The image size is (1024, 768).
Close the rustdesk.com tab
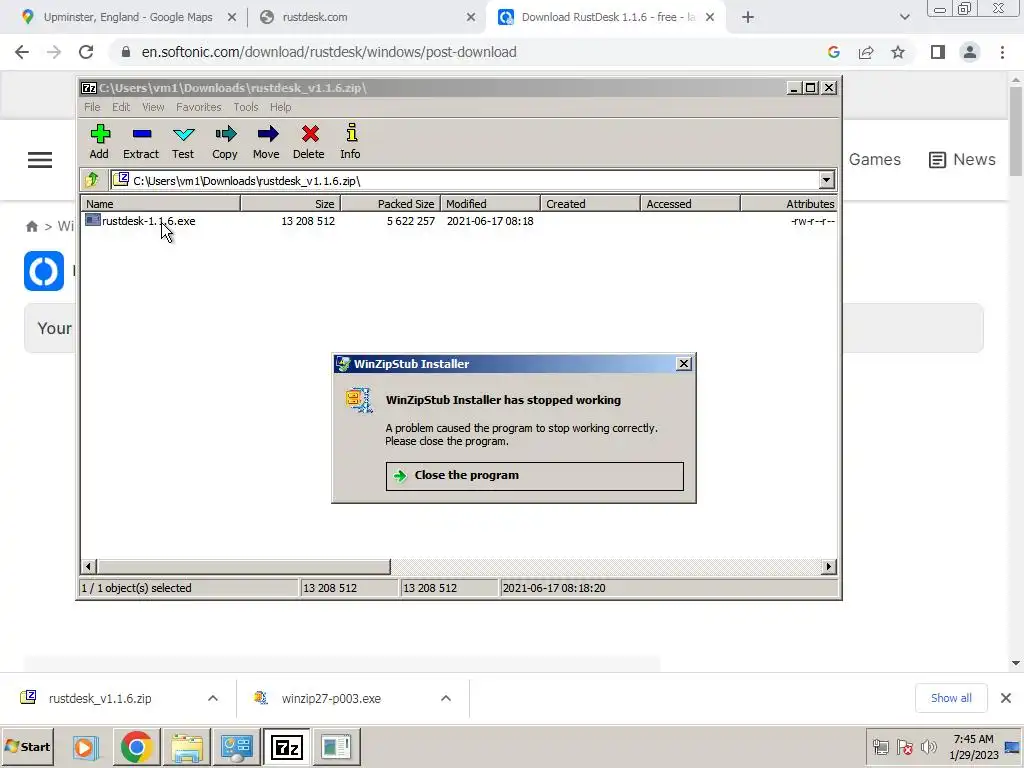(471, 18)
